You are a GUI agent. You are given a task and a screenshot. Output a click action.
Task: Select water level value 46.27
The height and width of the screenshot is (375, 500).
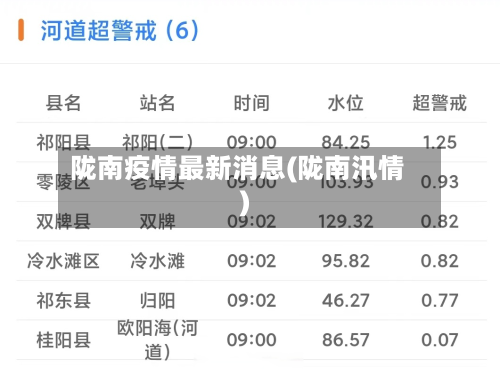346,301
